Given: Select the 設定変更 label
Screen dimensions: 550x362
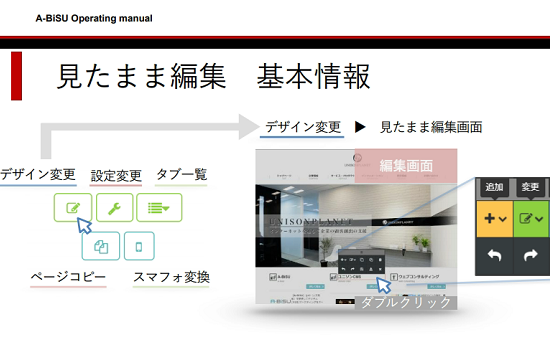Looking at the screenshot, I should click(116, 175).
